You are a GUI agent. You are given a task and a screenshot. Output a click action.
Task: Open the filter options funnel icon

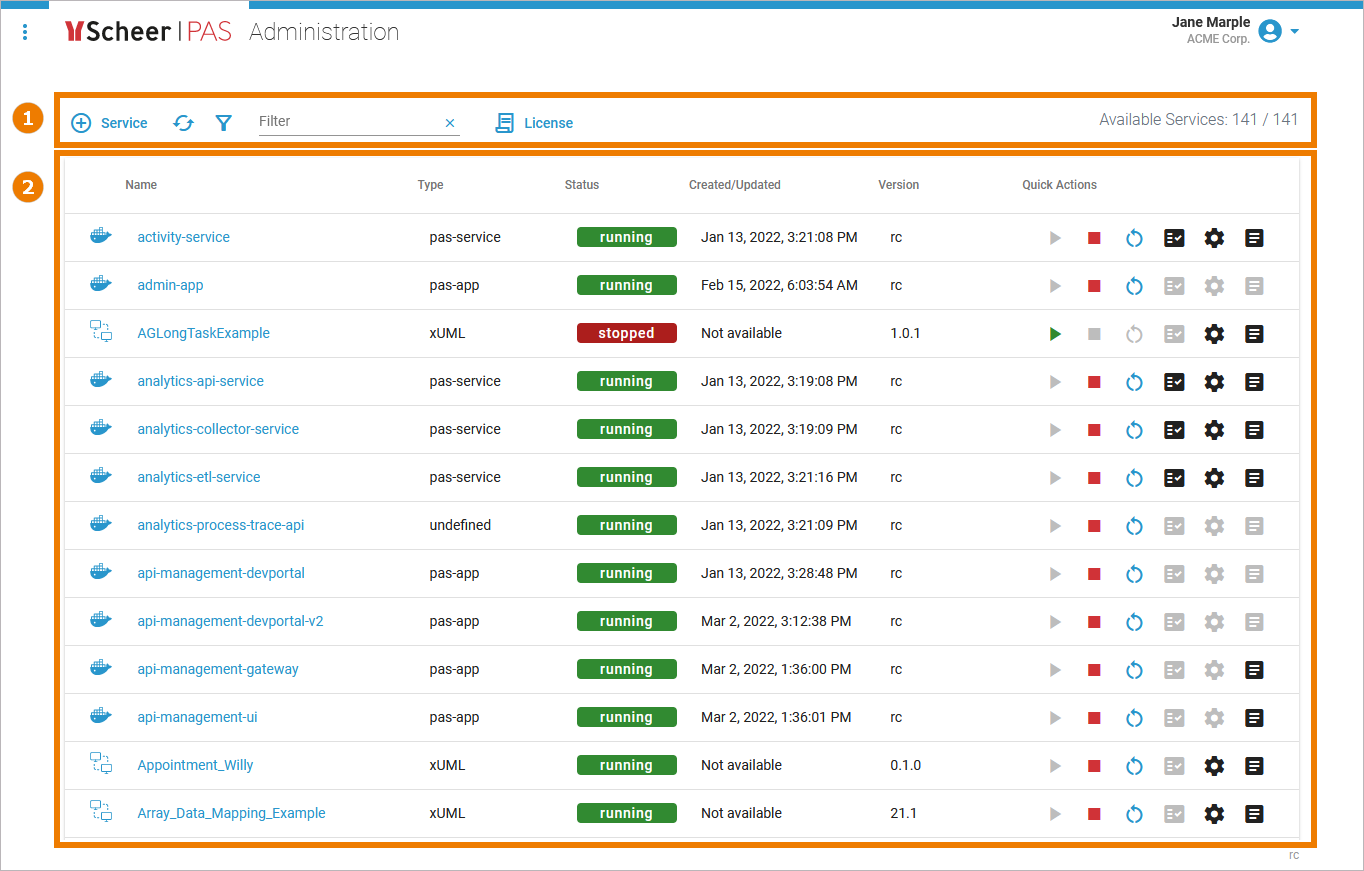coord(223,122)
